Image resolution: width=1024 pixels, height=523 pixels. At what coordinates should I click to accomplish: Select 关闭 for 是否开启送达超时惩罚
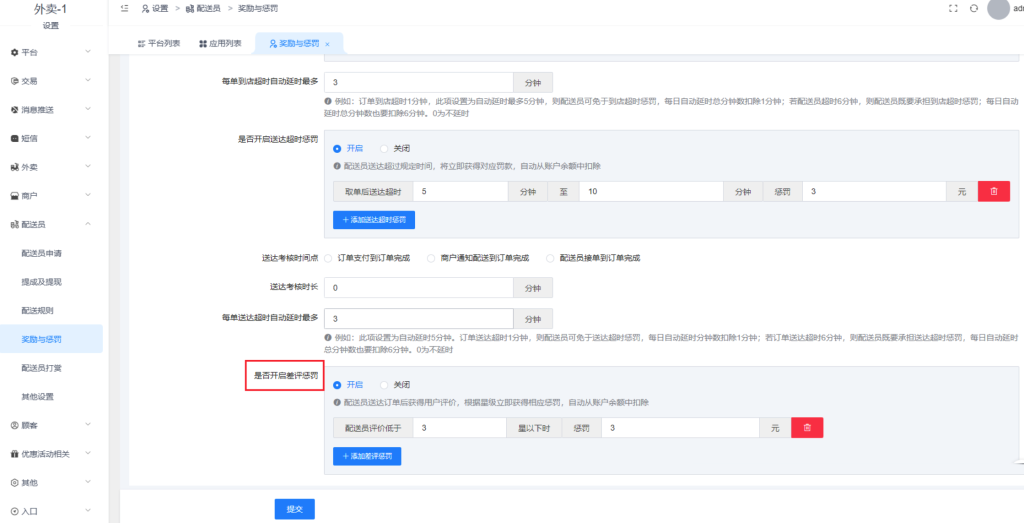coord(384,148)
